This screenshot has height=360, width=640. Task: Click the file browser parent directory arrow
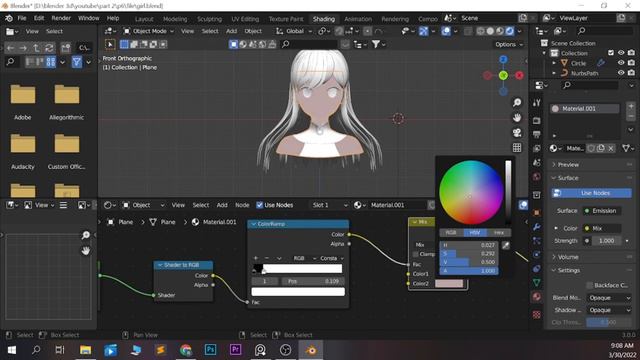pos(36,48)
